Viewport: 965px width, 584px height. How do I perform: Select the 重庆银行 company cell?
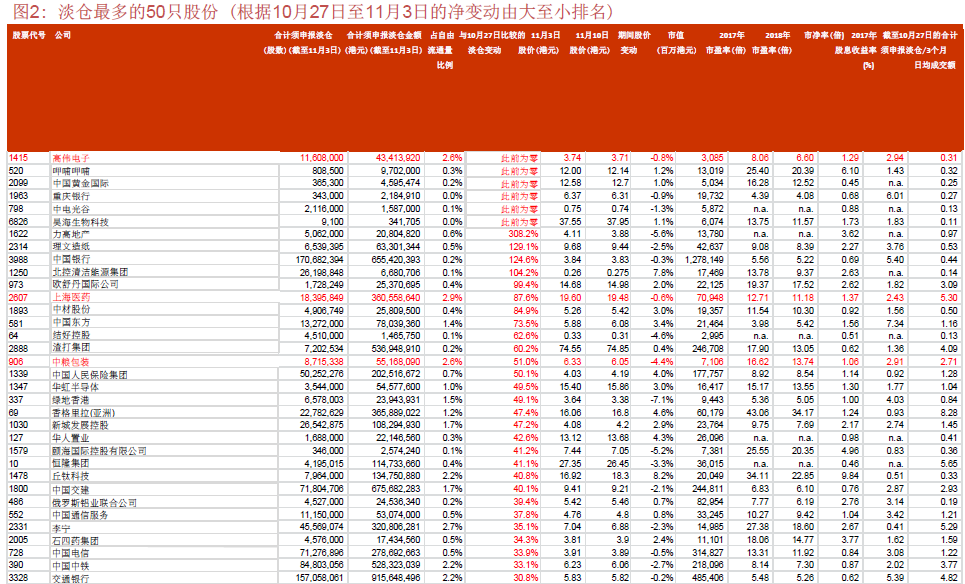point(71,196)
